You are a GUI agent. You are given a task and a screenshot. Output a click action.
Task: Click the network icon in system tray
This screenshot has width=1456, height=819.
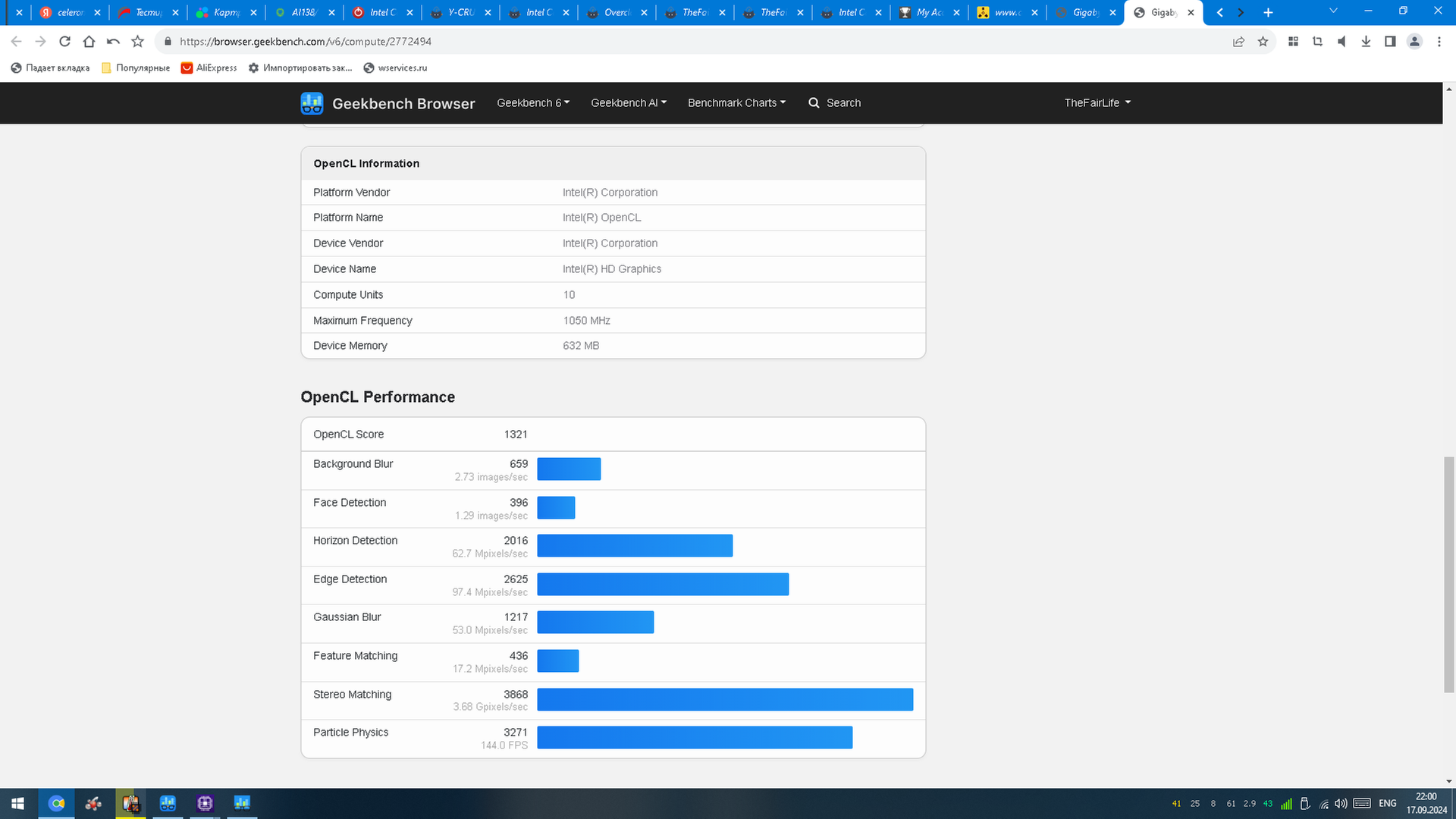point(1324,804)
